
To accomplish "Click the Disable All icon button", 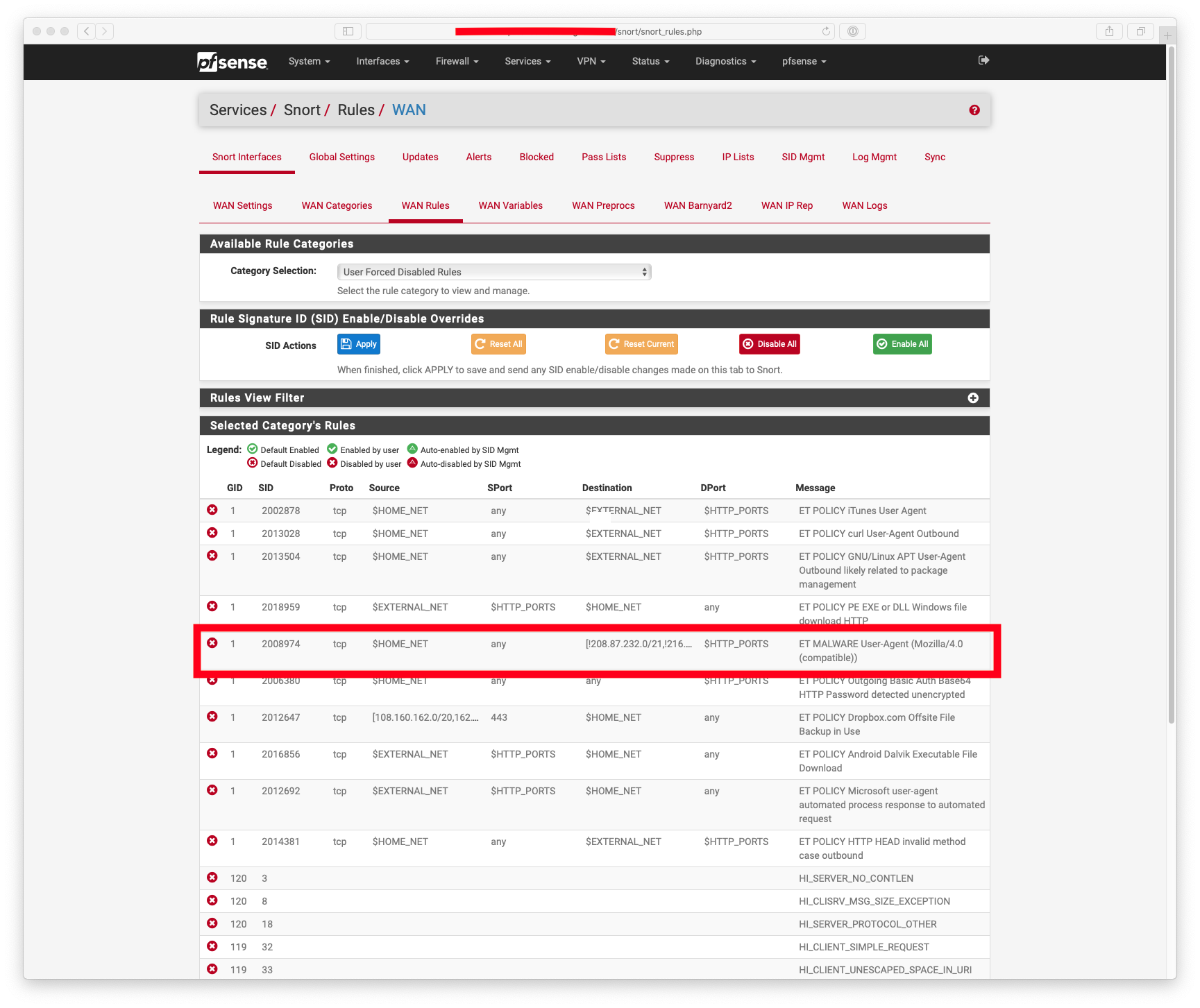I will pyautogui.click(x=748, y=343).
